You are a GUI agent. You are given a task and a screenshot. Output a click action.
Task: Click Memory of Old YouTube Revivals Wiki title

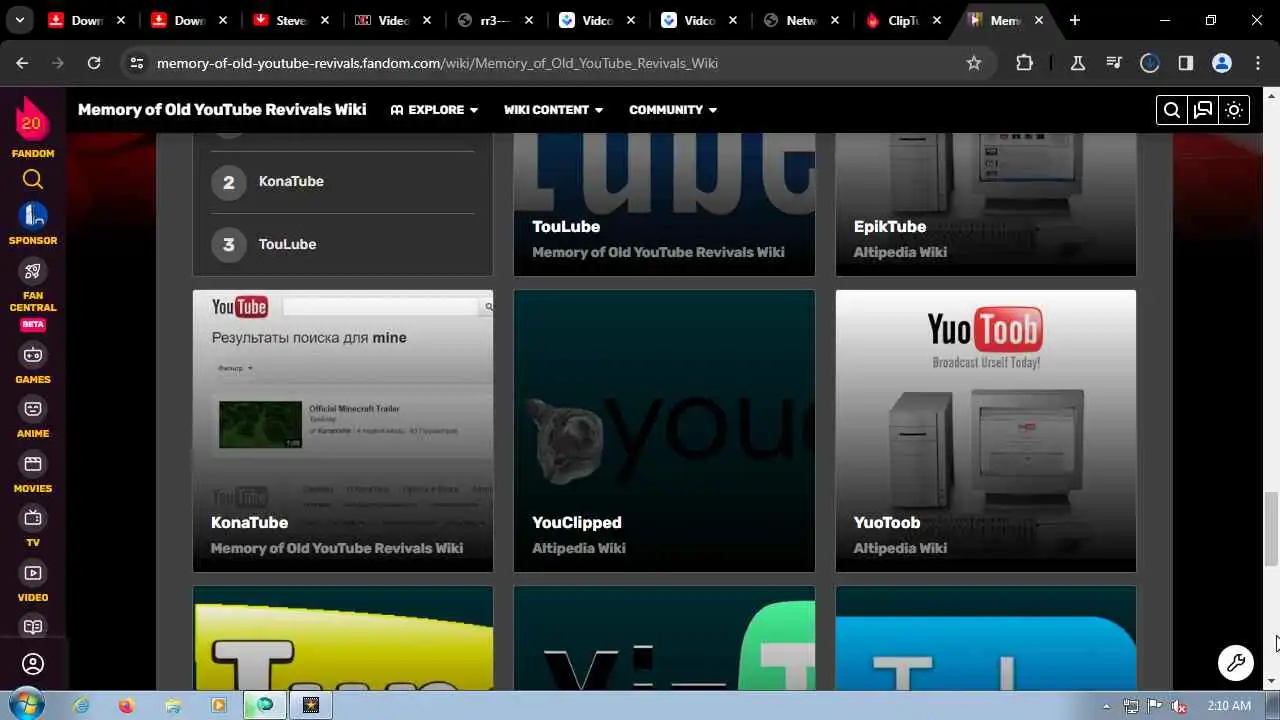[x=222, y=110]
